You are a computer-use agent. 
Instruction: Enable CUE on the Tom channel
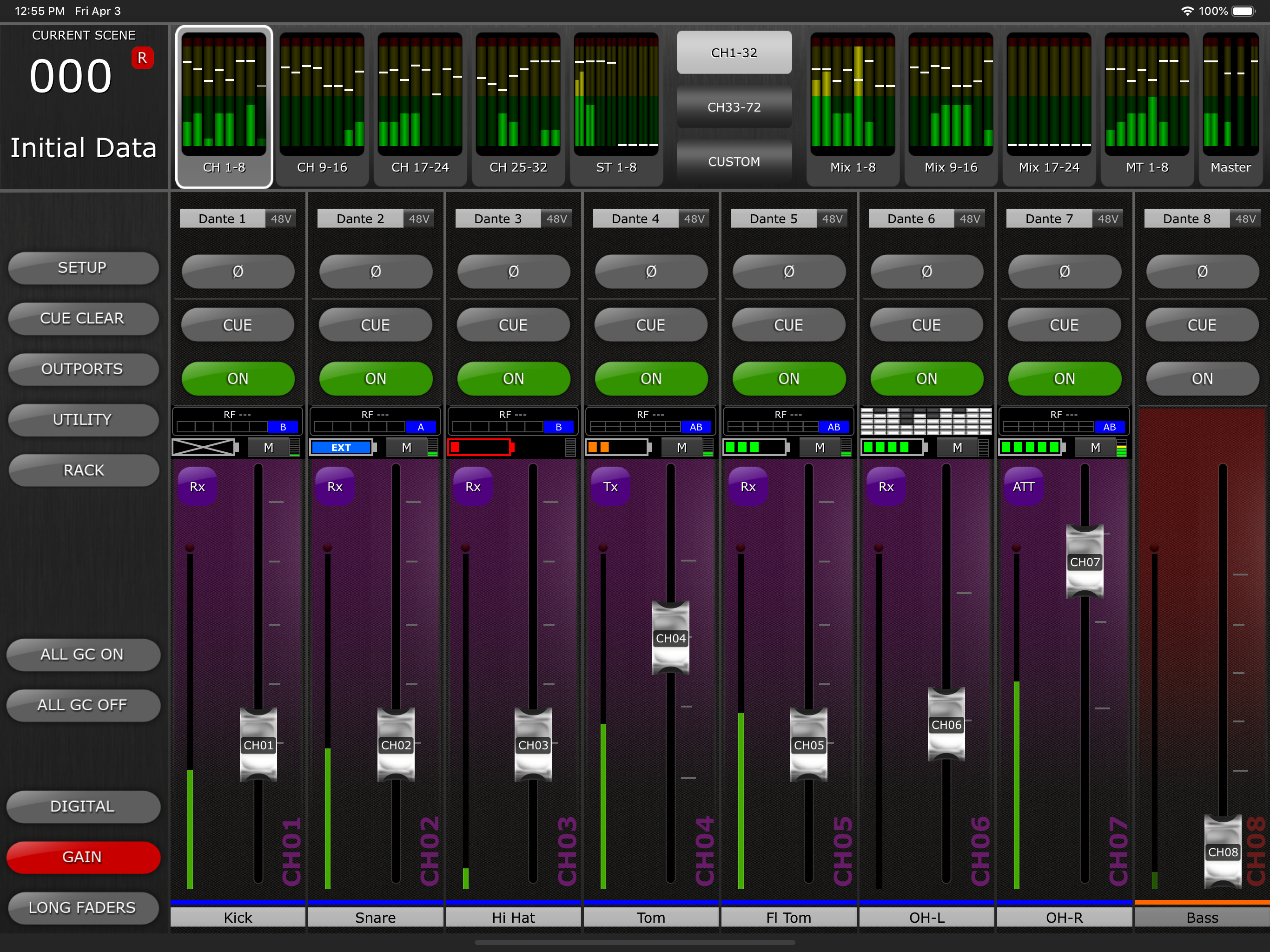point(651,325)
